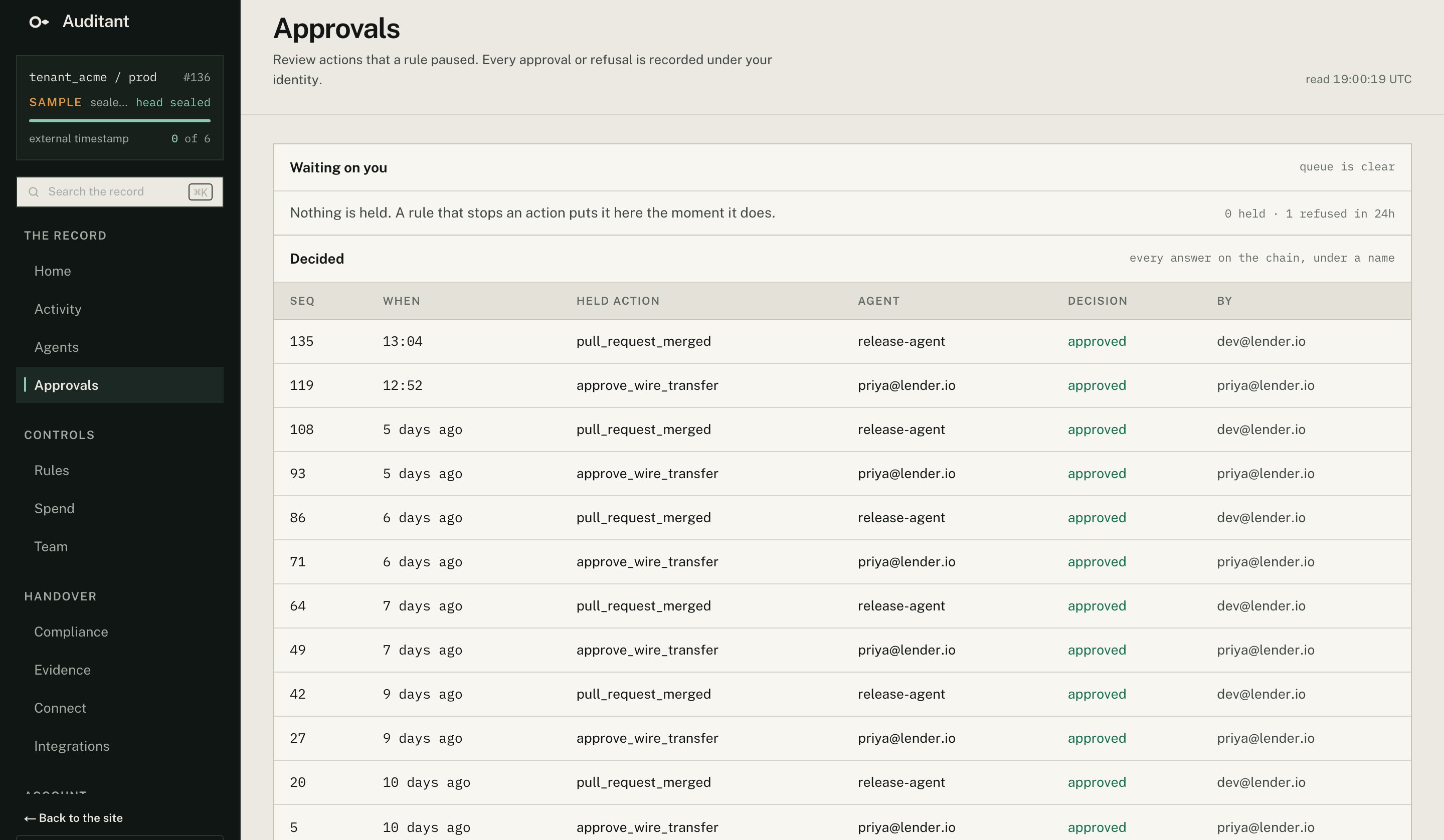Focus the Search the record field

(120, 192)
